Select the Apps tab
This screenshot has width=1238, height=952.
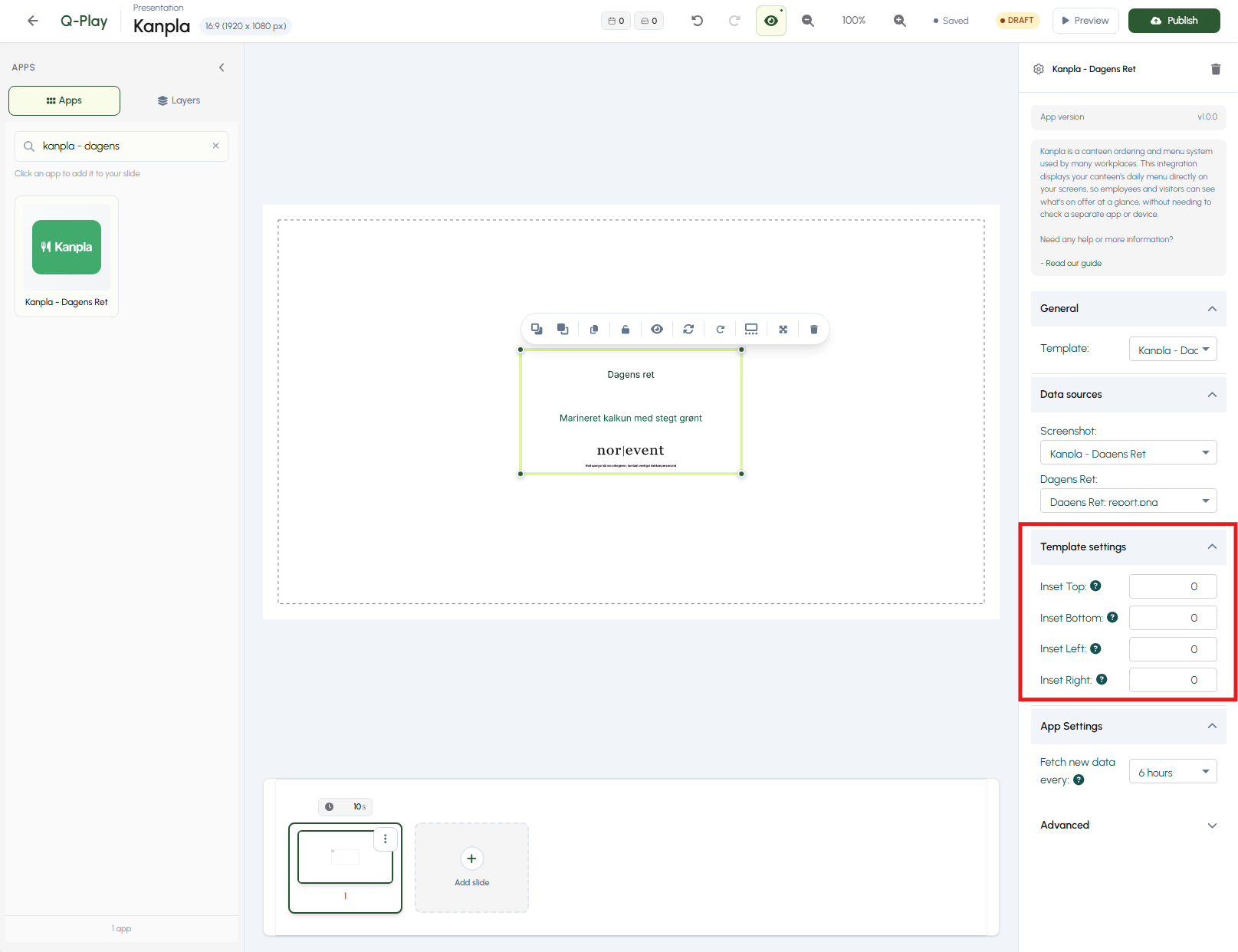(x=64, y=100)
